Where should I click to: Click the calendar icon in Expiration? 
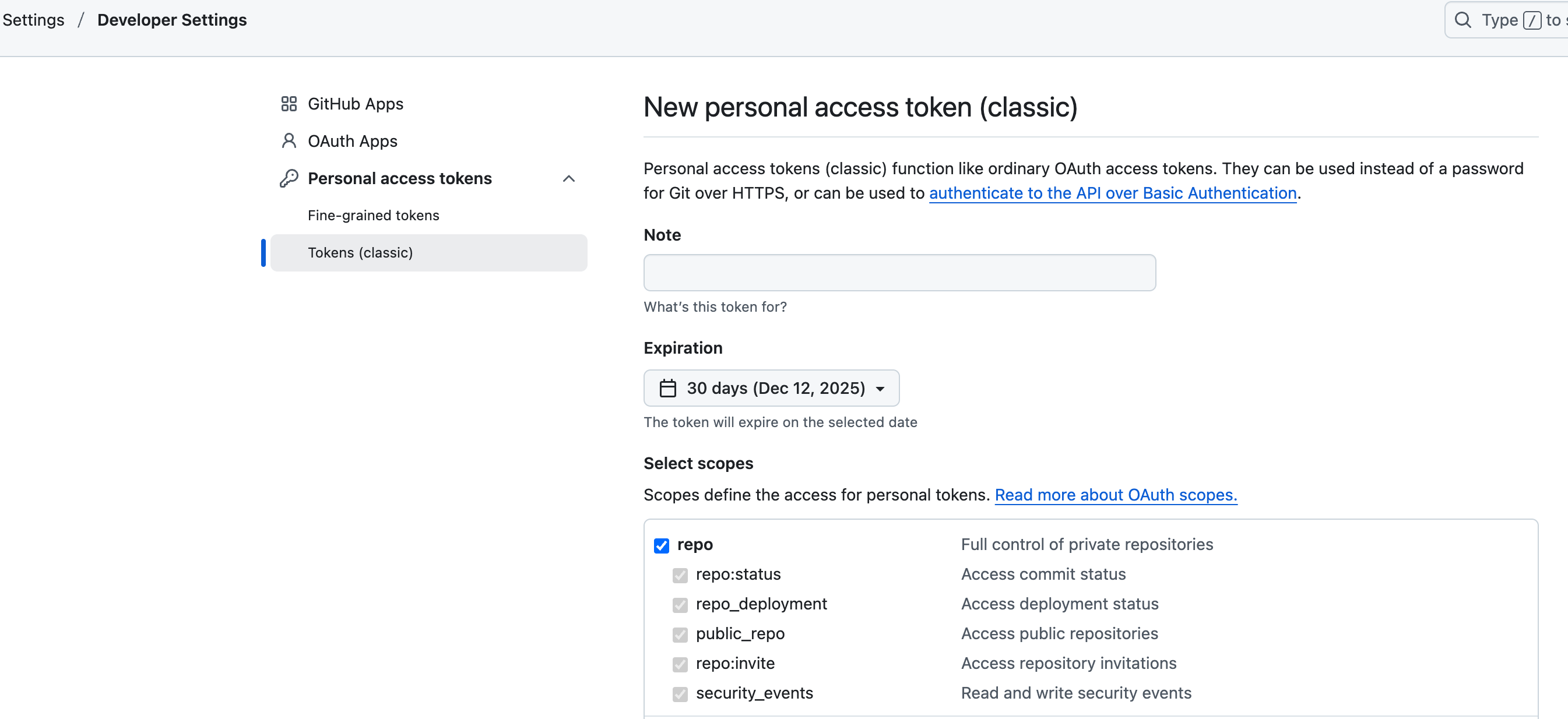tap(668, 388)
